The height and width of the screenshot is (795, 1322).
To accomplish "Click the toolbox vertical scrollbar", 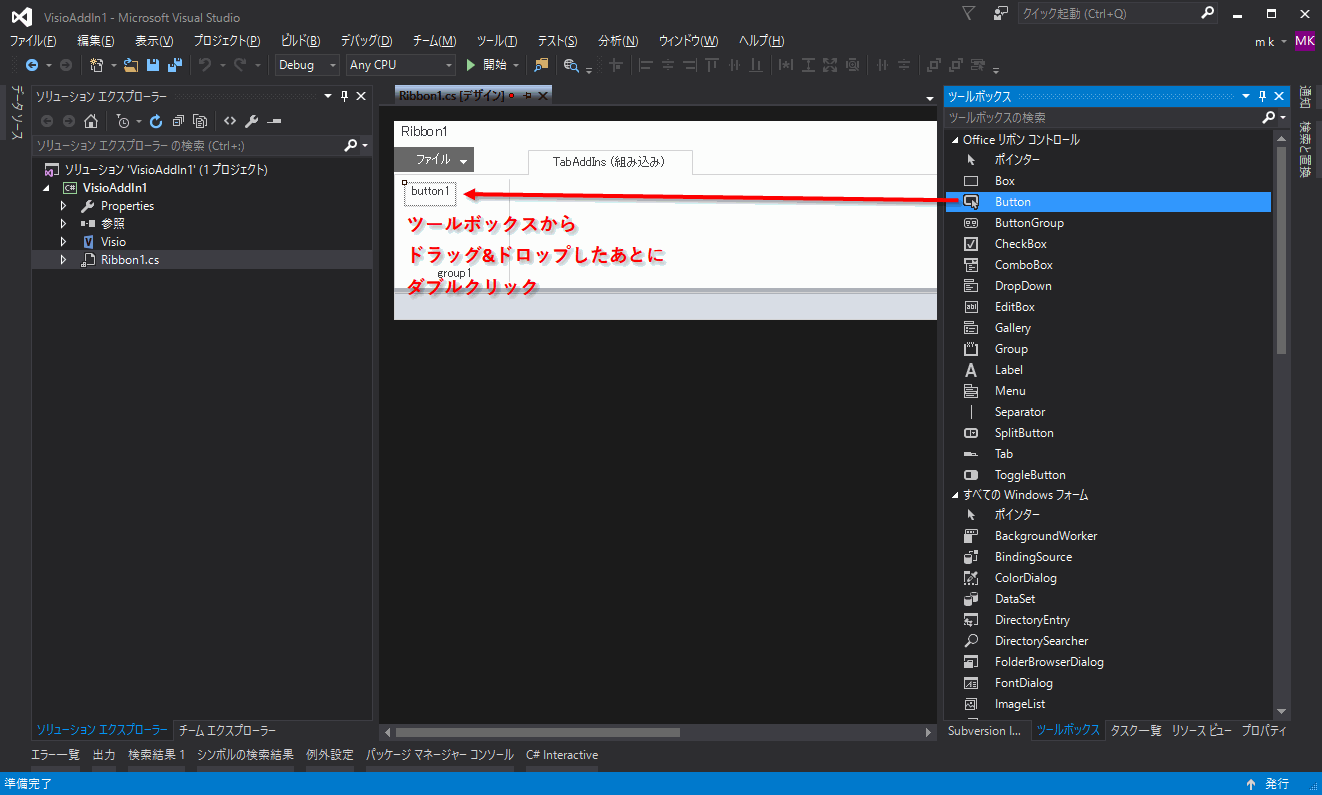I will 1281,250.
